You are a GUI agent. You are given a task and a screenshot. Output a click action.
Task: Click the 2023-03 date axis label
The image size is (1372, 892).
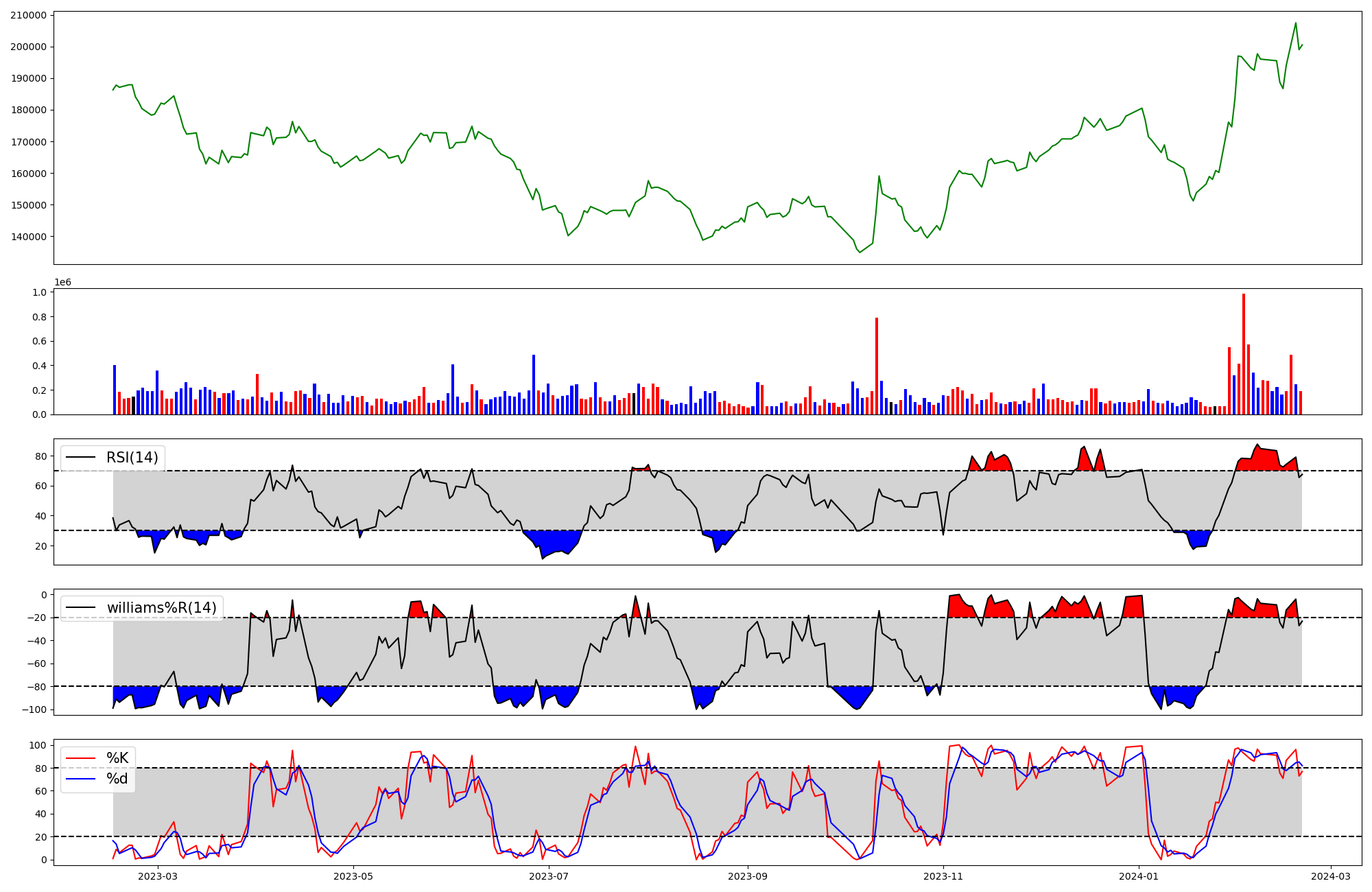158,876
